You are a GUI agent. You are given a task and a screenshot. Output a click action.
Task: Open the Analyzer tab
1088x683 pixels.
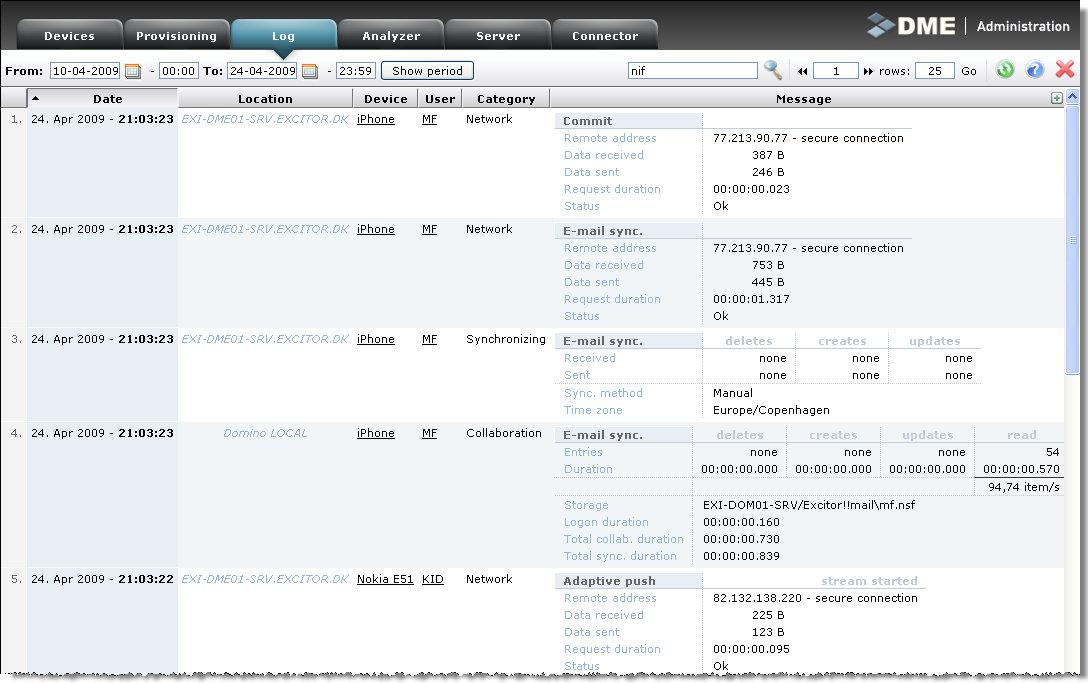391,36
